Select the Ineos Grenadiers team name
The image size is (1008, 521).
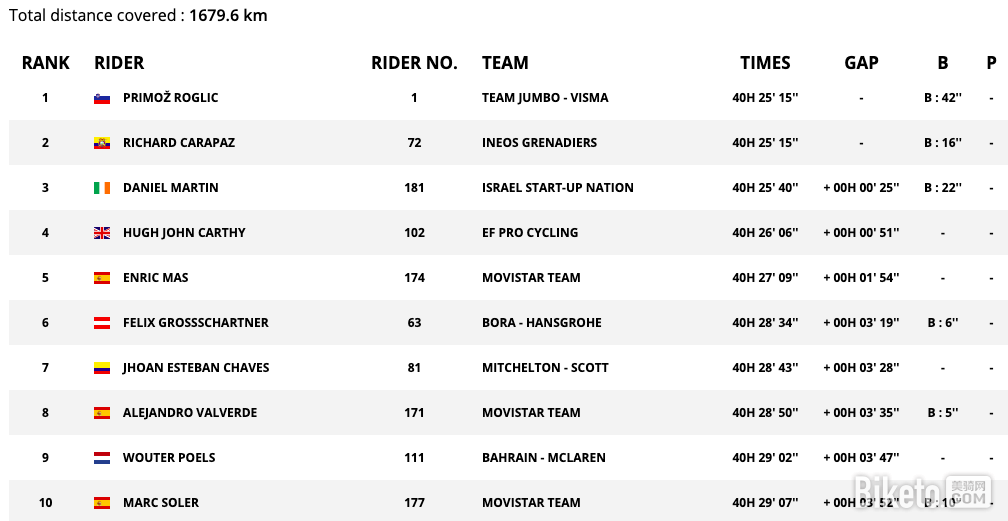tap(539, 143)
